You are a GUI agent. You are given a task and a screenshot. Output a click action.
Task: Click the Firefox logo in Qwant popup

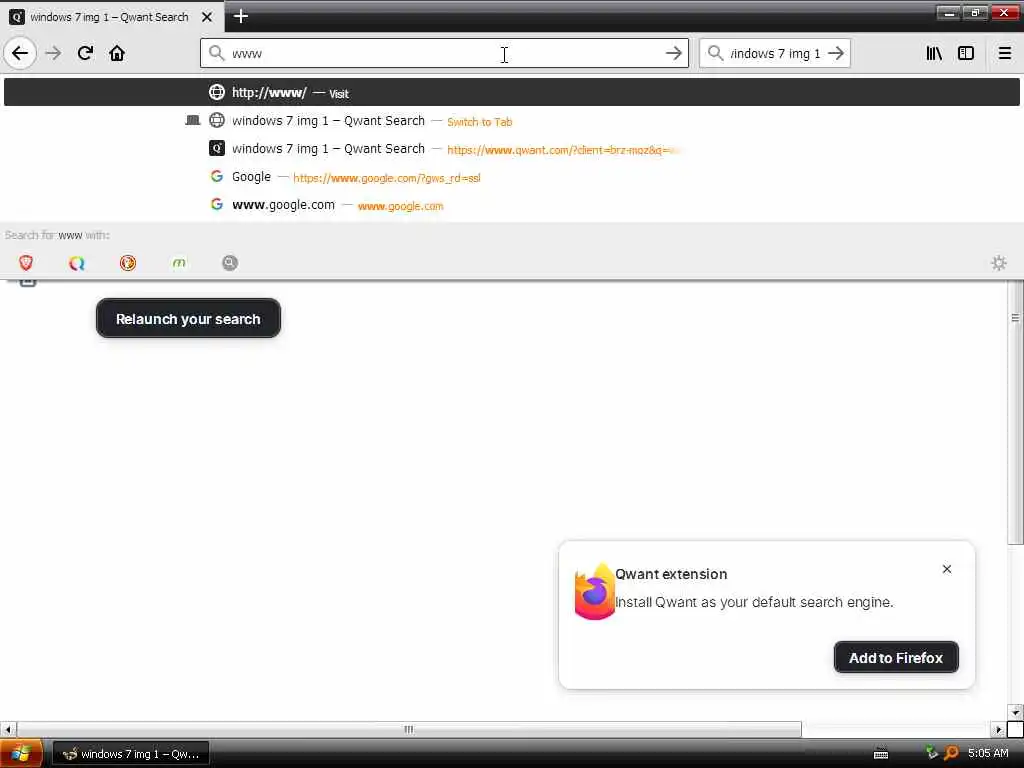594,592
